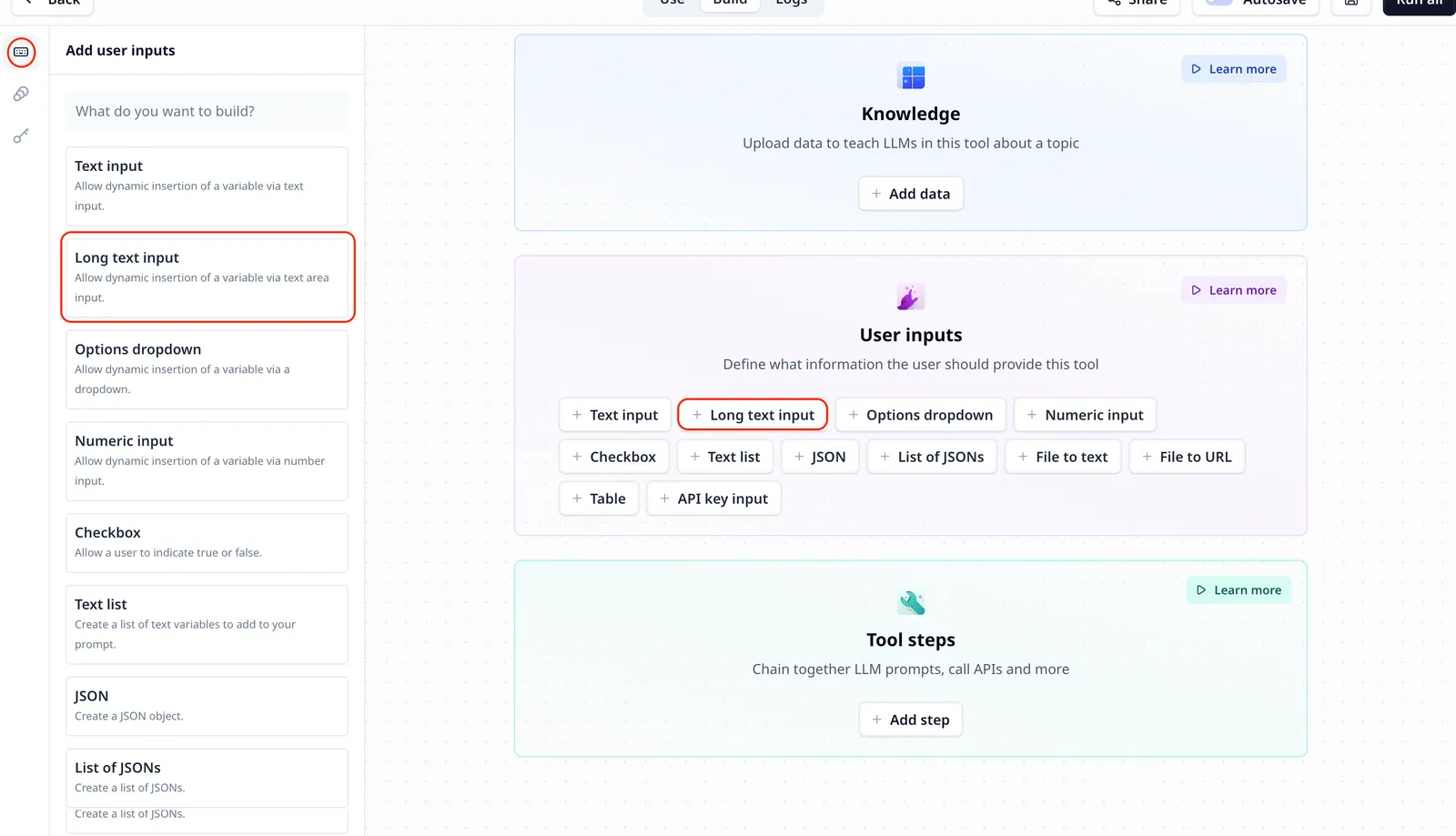Add a JSON chip on the canvas
The width and height of the screenshot is (1456, 836).
[820, 457]
